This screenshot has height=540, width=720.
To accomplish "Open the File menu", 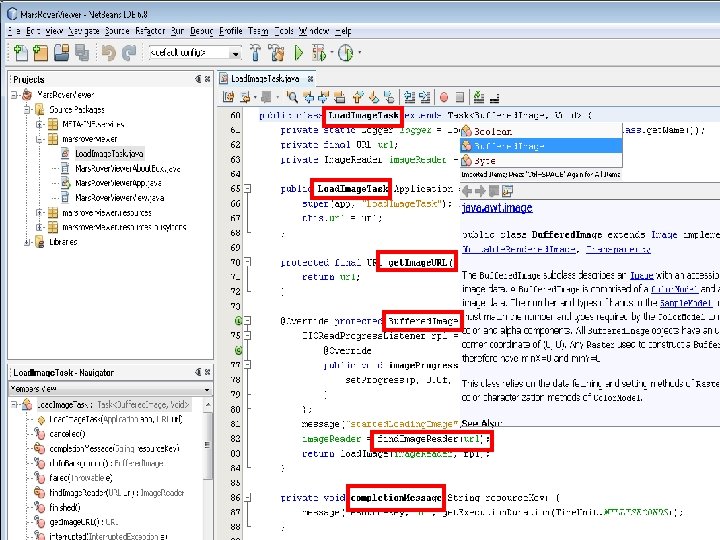I will point(14,31).
